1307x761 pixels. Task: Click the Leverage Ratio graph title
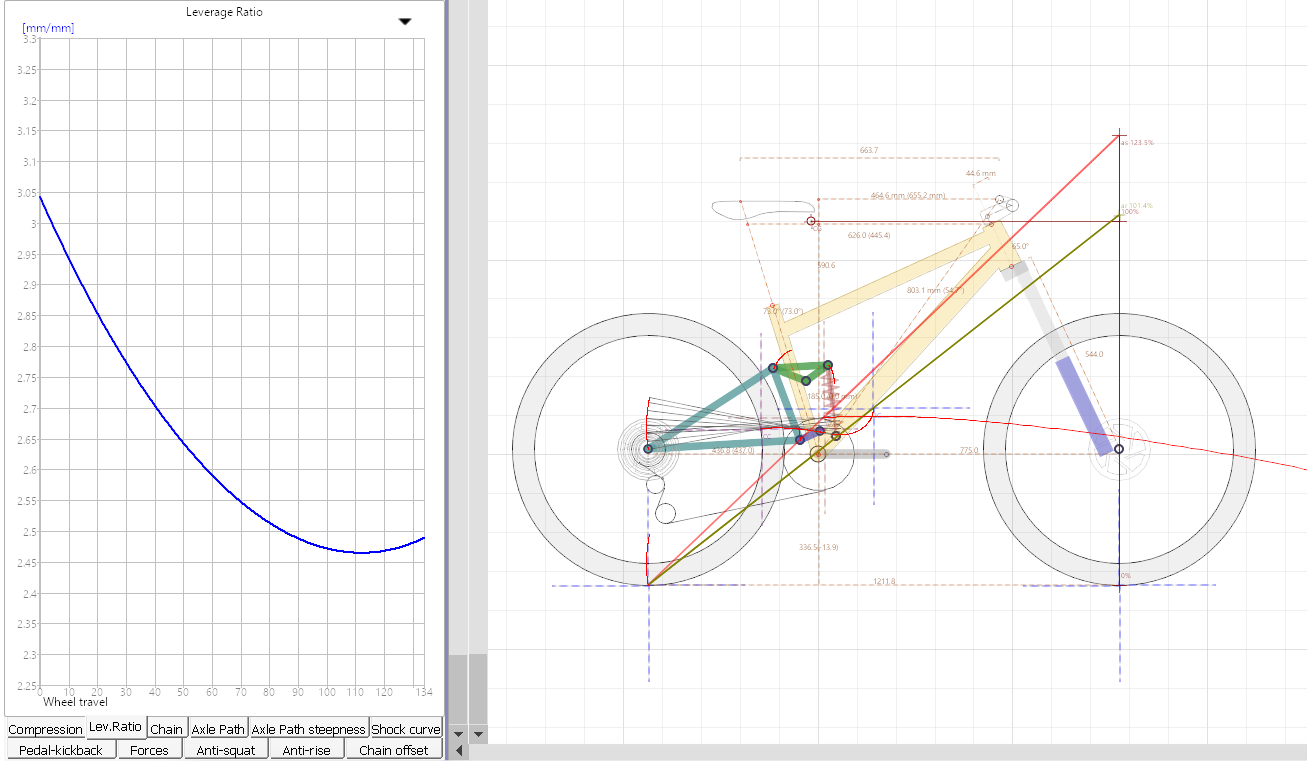pyautogui.click(x=224, y=12)
